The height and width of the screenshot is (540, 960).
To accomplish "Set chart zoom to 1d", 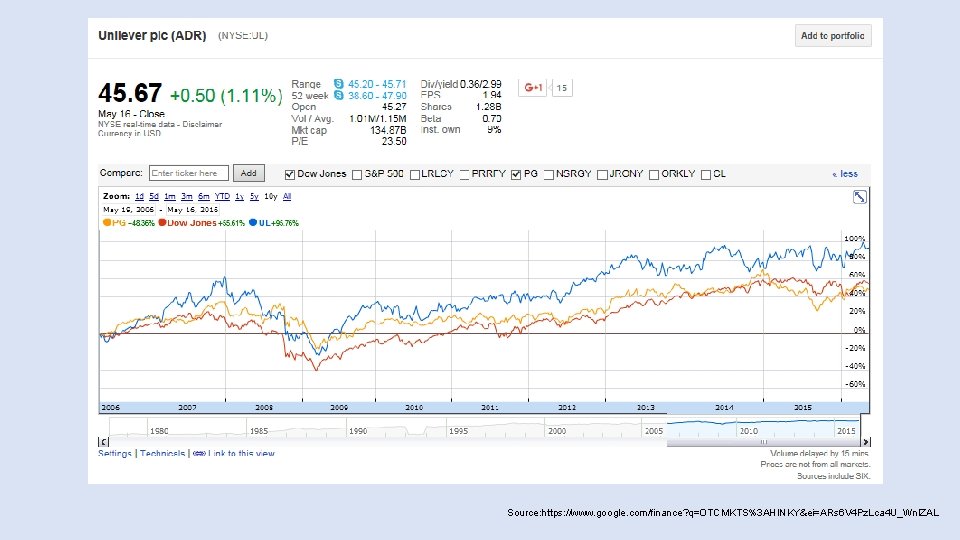I will click(139, 197).
